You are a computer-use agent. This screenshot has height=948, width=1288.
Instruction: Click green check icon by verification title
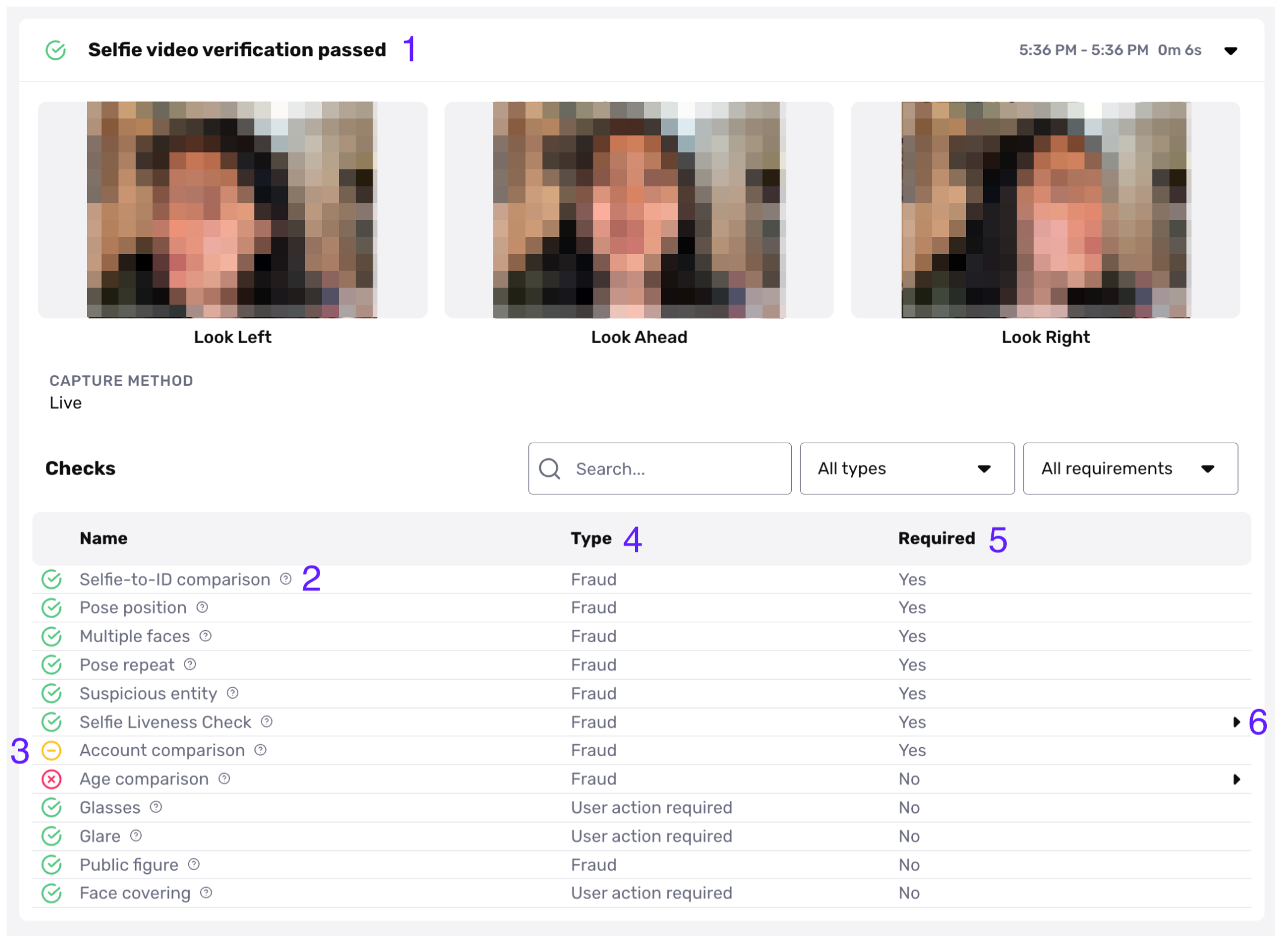(56, 50)
